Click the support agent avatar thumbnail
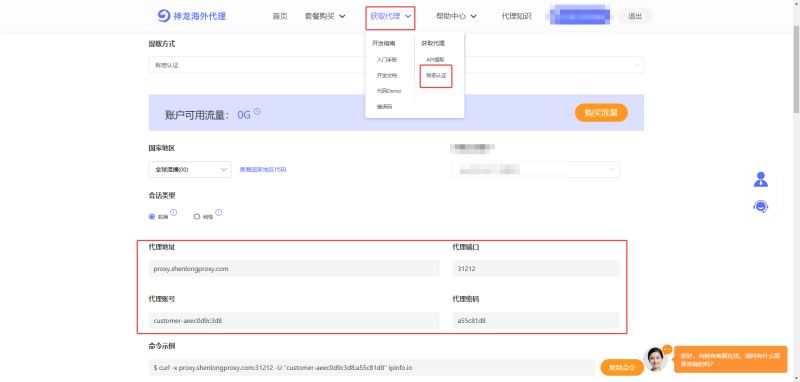The image size is (800, 382). point(656,359)
